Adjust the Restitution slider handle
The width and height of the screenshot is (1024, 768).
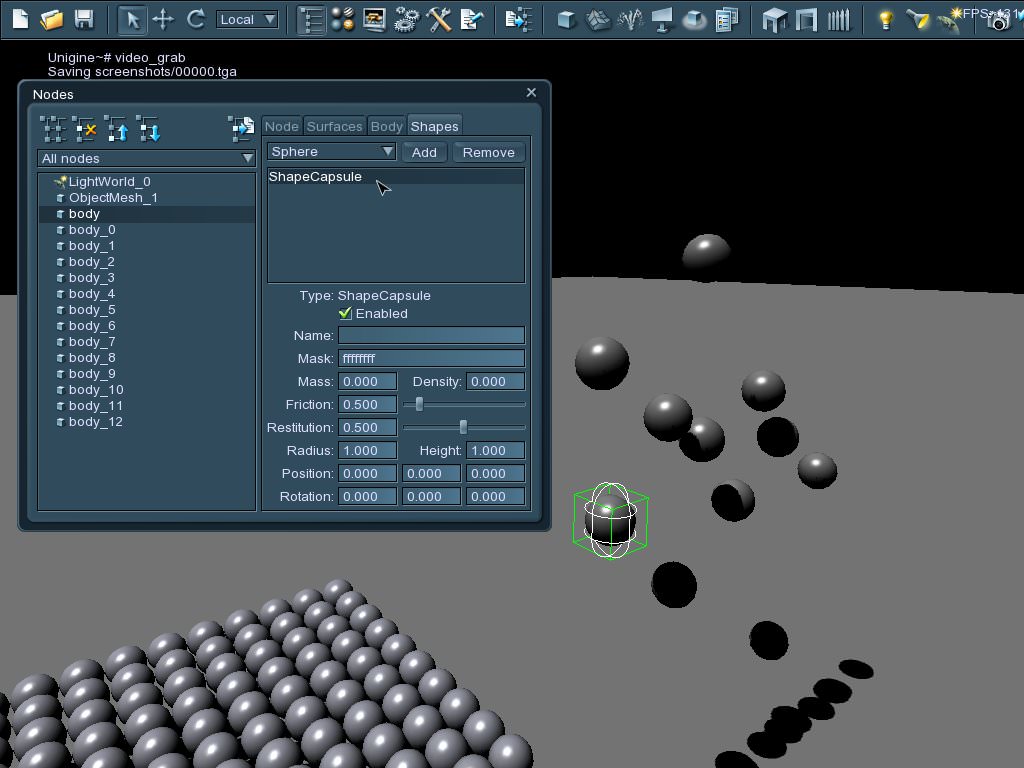pos(463,427)
